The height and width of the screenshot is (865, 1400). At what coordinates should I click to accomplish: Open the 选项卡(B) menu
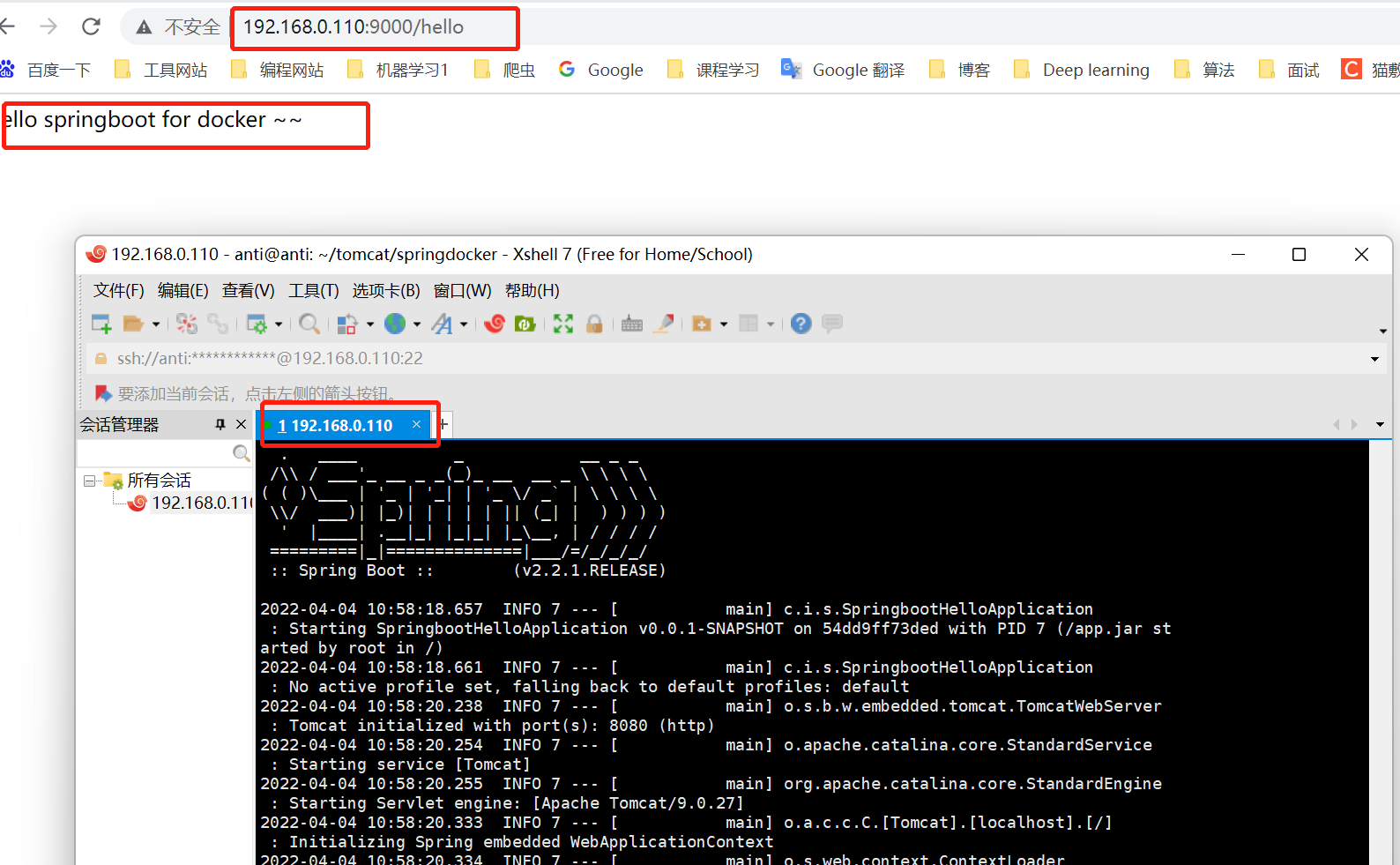click(386, 290)
